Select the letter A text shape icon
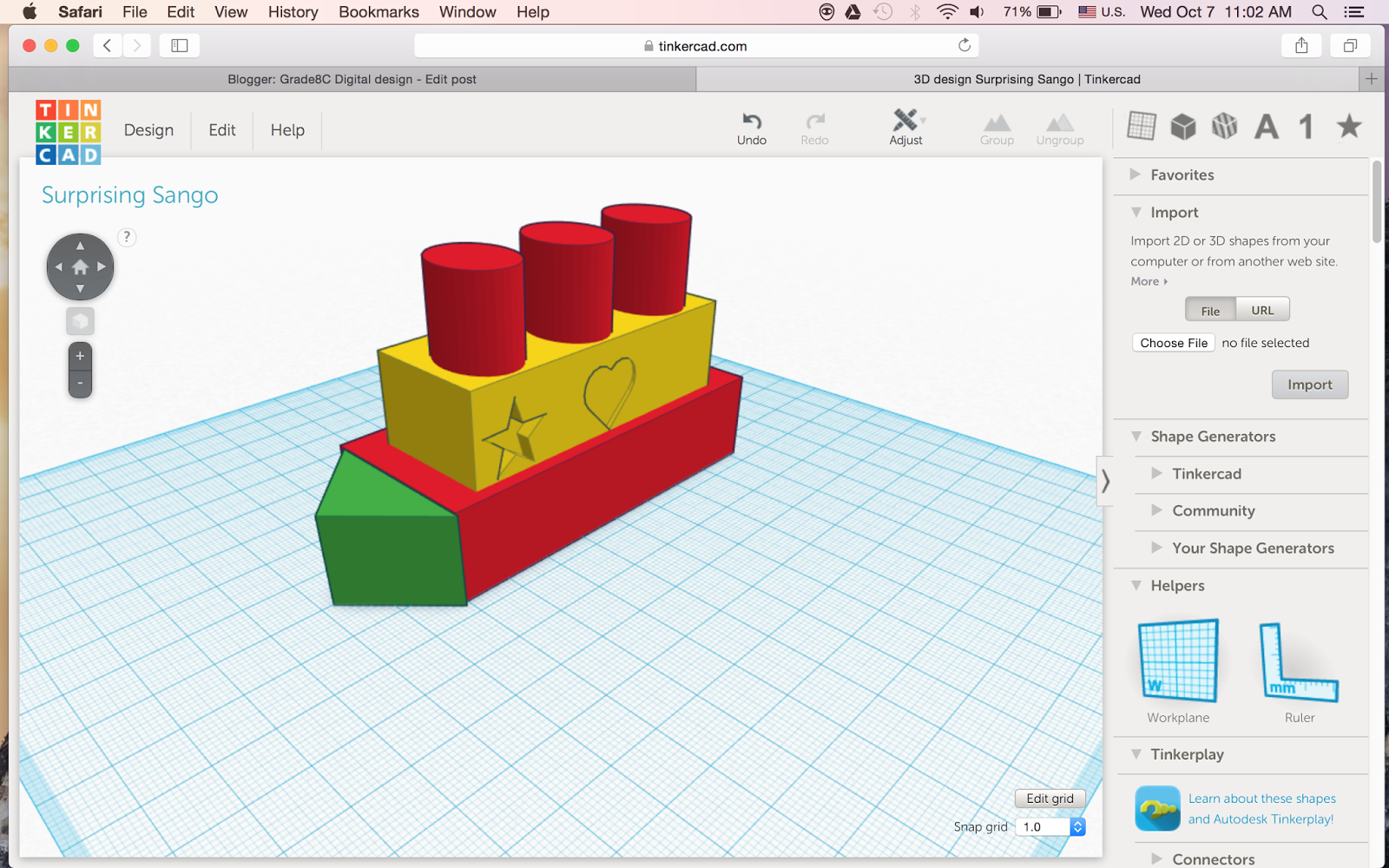 (x=1267, y=127)
